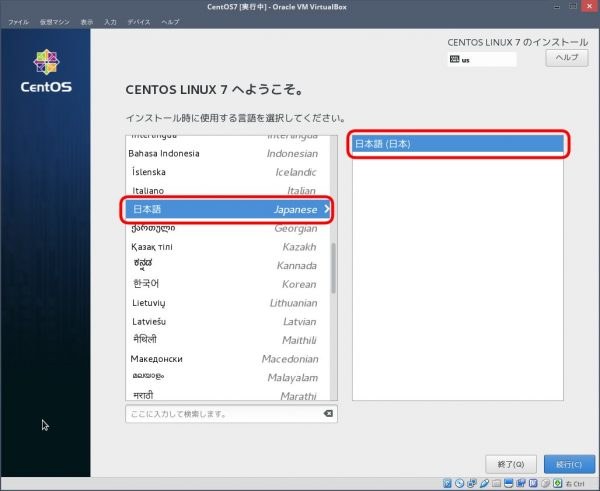Open the network adapters status icon
Image resolution: width=600 pixels, height=491 pixels.
click(471, 483)
